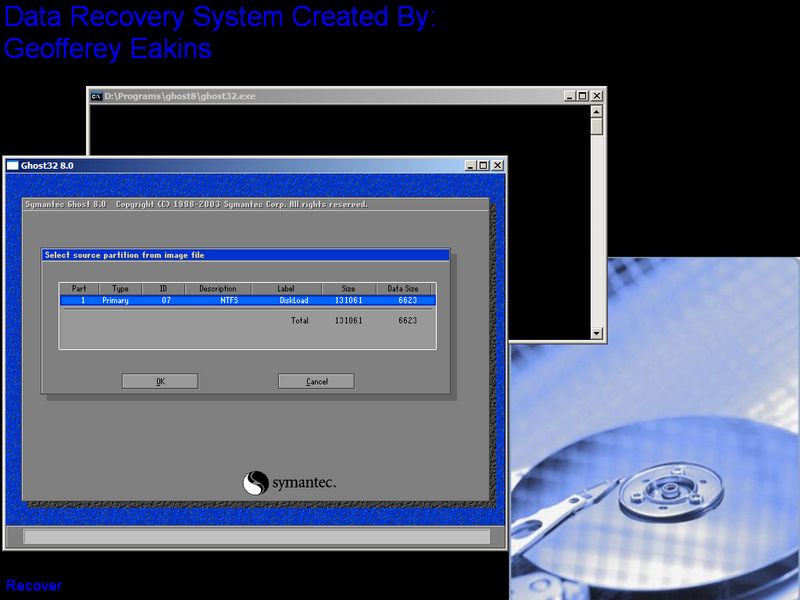Click the NTFS description cell
This screenshot has width=800, height=600.
[x=229, y=301]
